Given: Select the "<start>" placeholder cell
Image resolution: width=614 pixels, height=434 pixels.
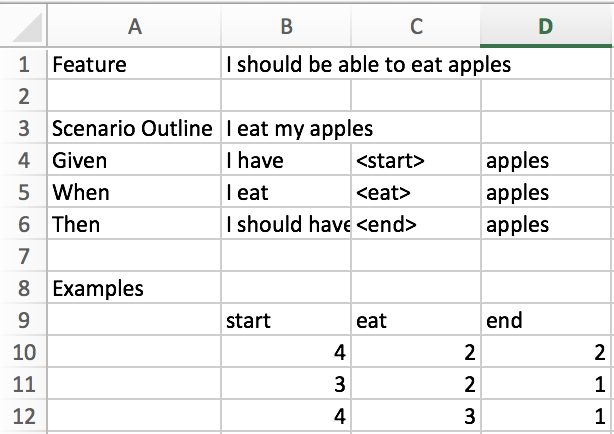Looking at the screenshot, I should pyautogui.click(x=416, y=161).
